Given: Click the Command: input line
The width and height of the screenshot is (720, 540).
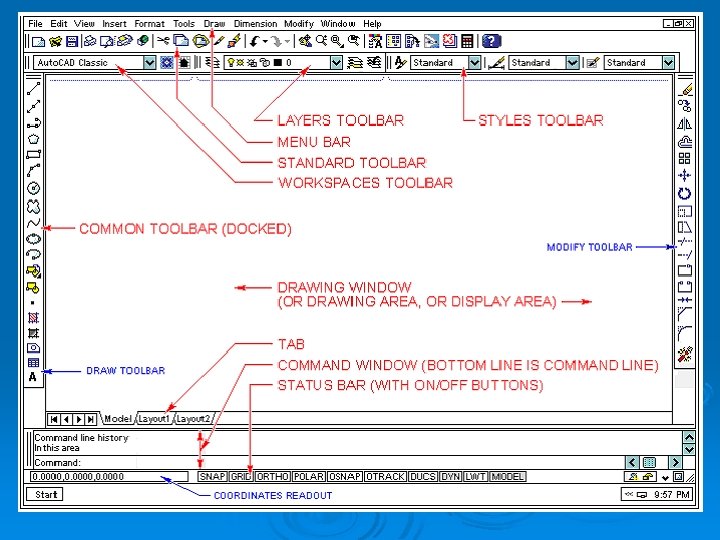Looking at the screenshot, I should point(328,462).
